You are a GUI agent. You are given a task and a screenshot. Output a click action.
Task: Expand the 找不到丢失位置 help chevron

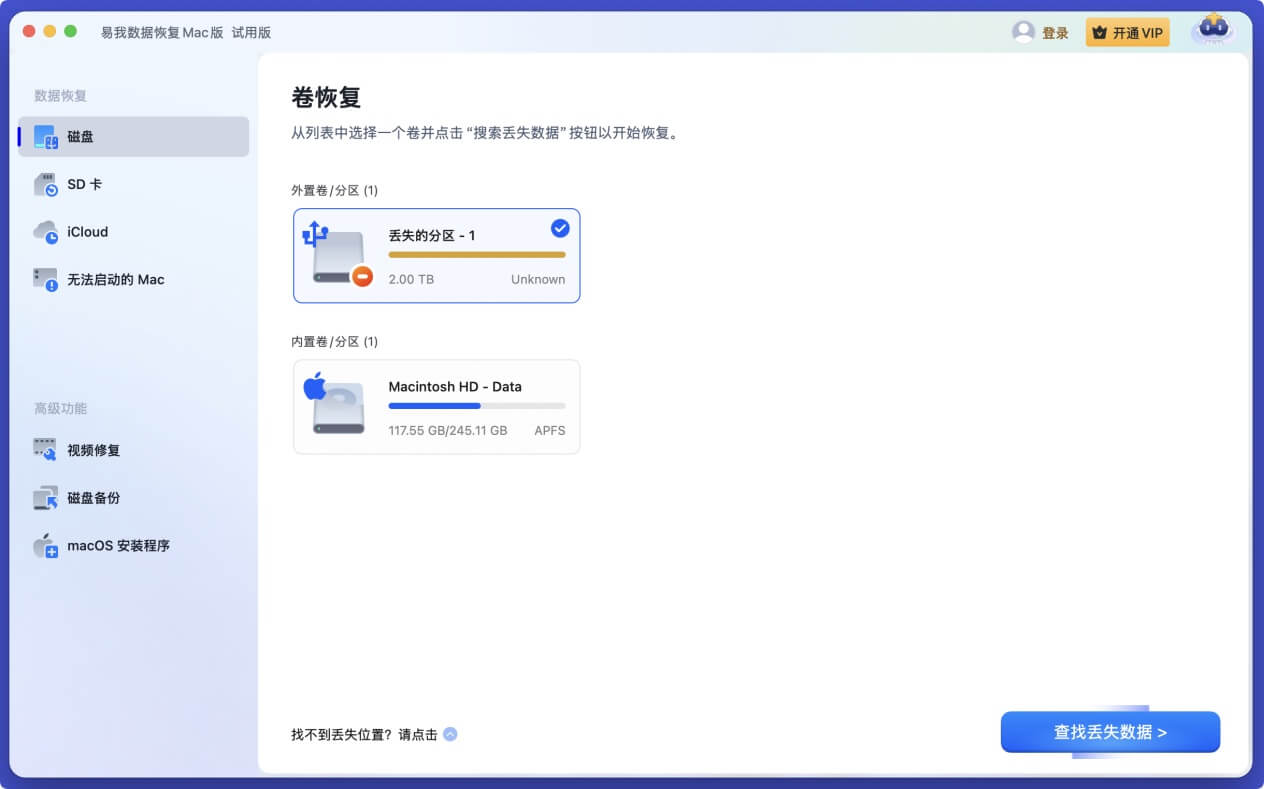449,733
